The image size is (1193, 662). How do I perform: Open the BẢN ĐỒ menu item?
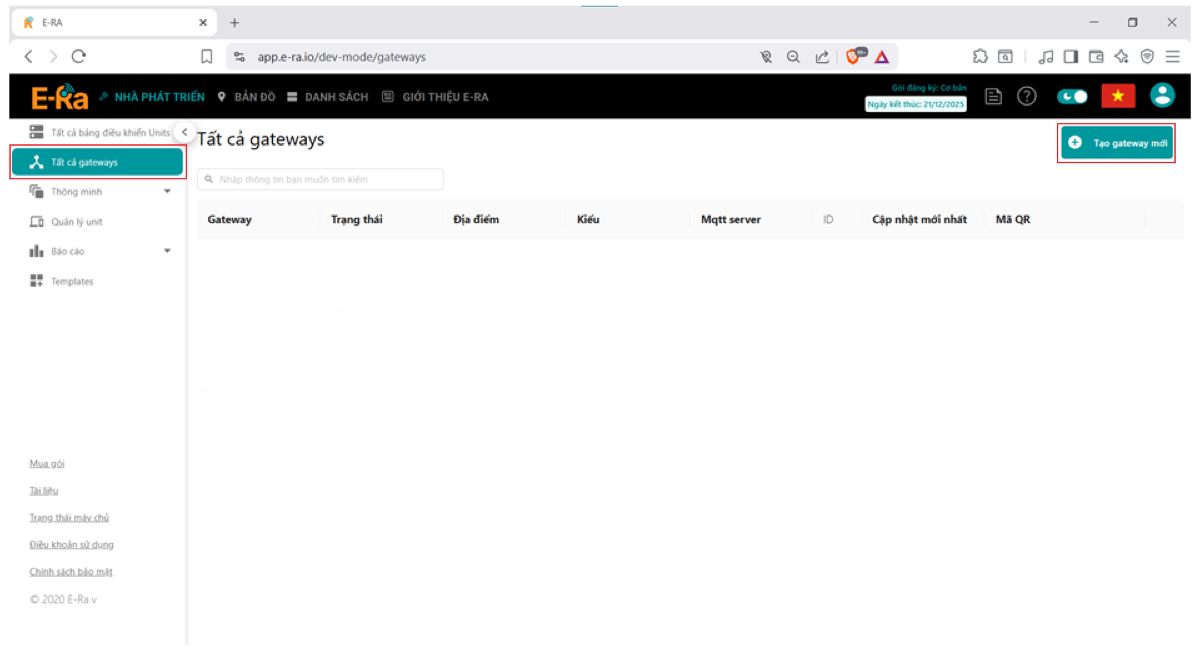[246, 97]
